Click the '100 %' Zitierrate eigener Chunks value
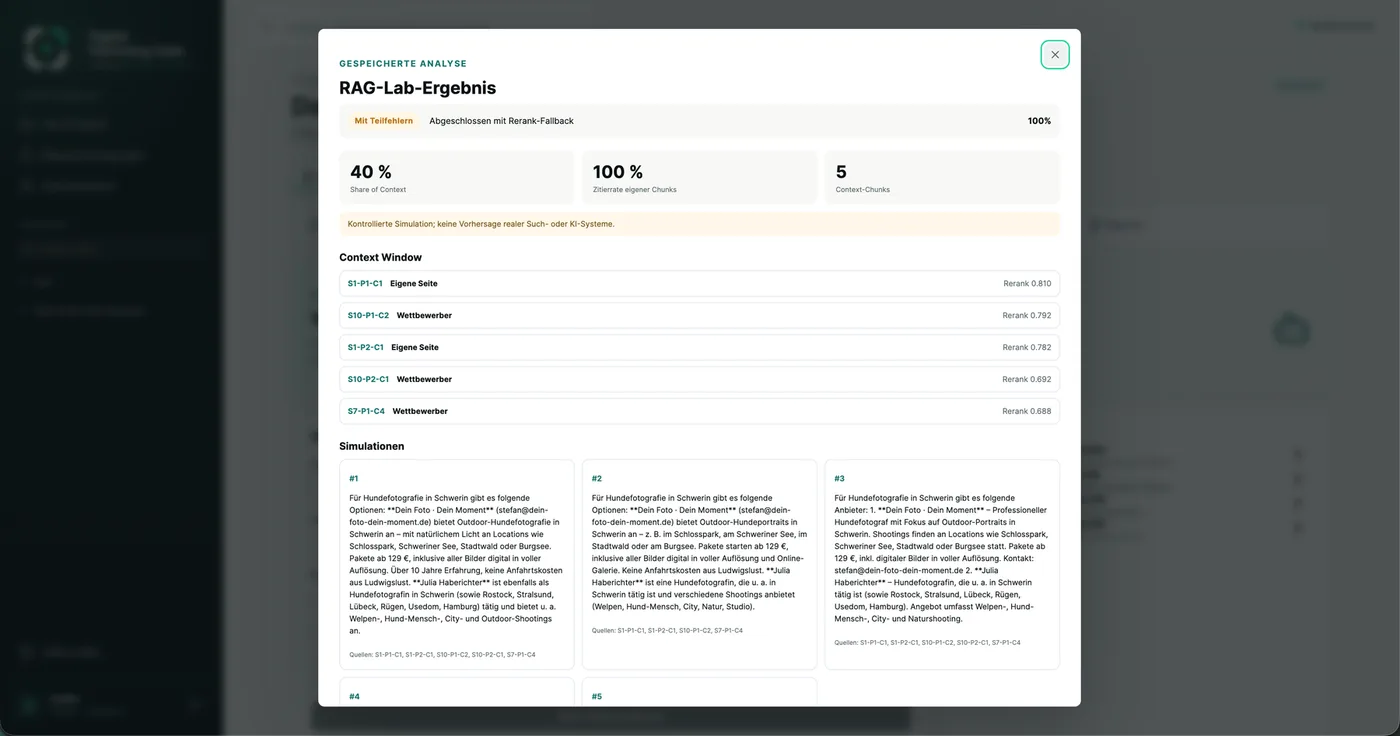 tap(618, 172)
